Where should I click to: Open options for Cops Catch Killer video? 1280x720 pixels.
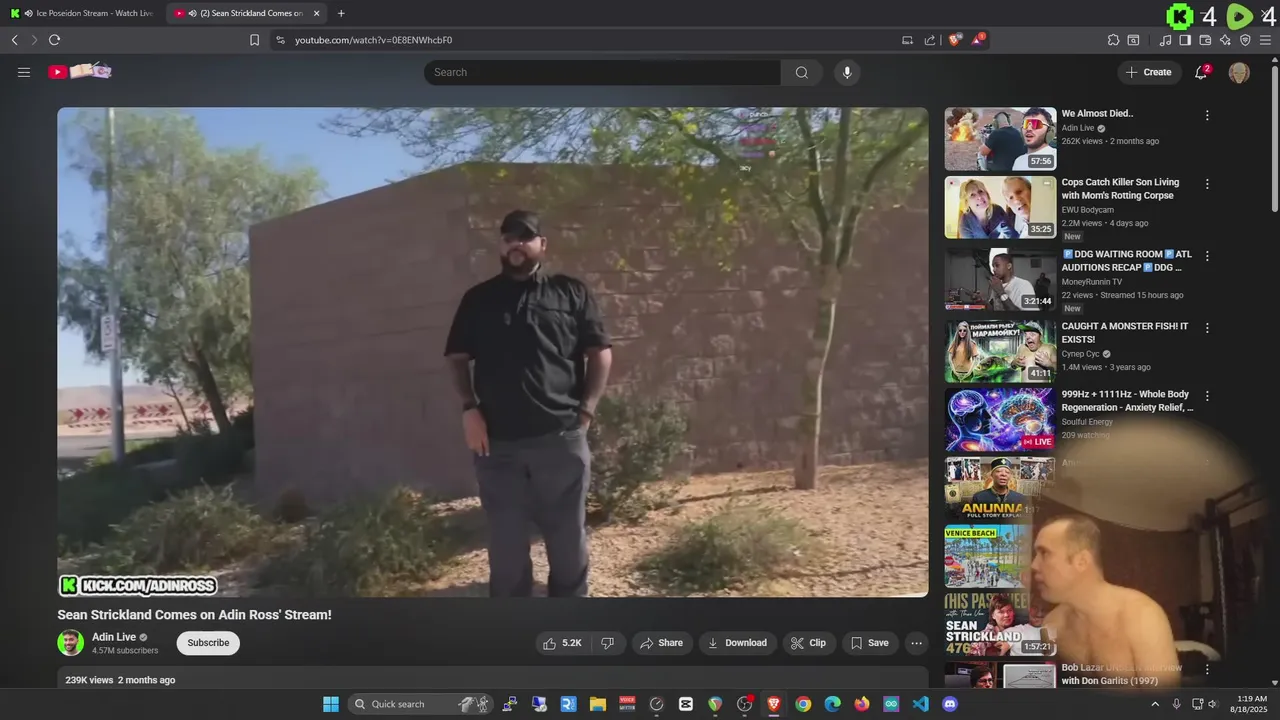[1207, 184]
